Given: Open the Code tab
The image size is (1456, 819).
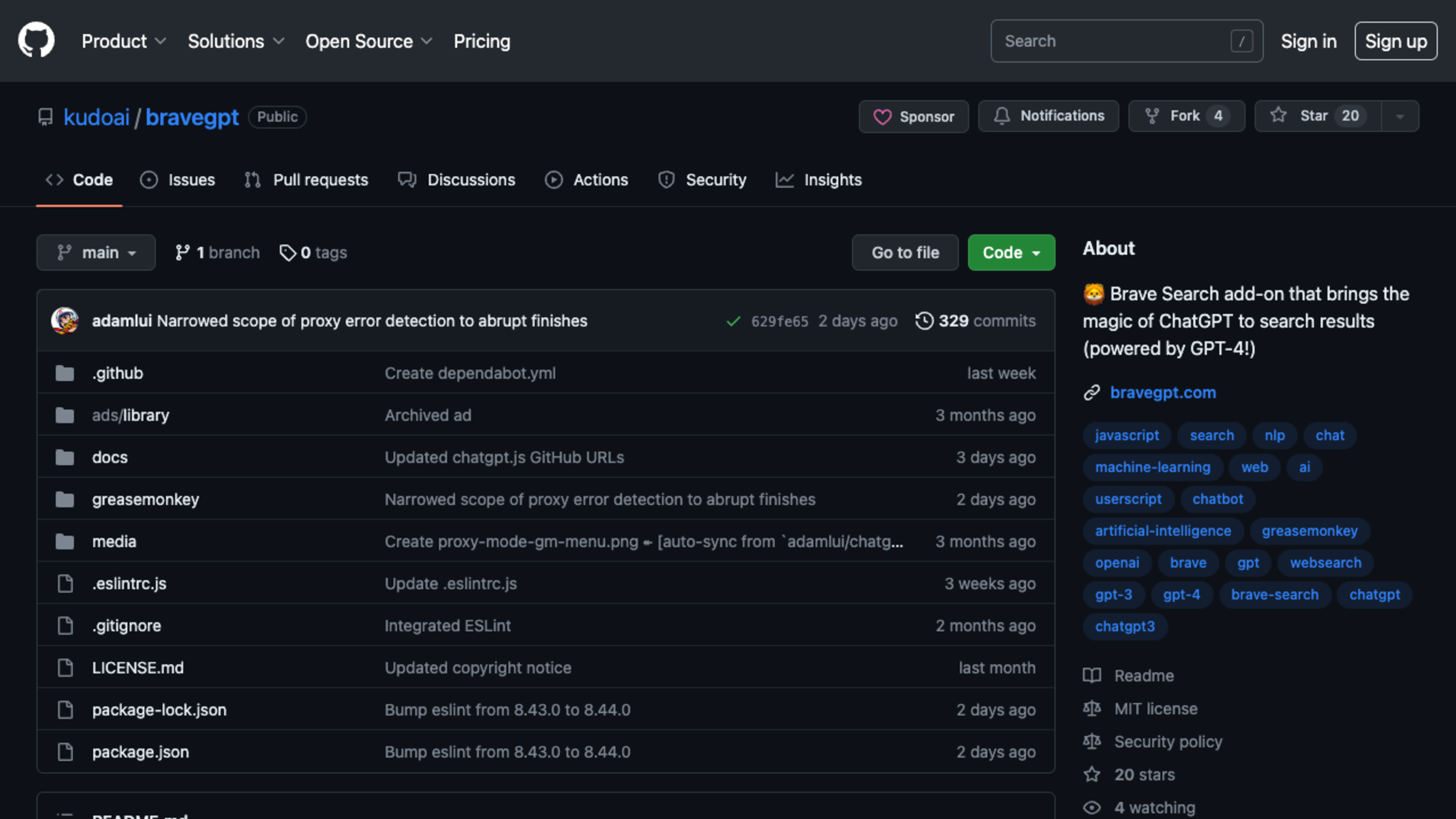Looking at the screenshot, I should [79, 180].
